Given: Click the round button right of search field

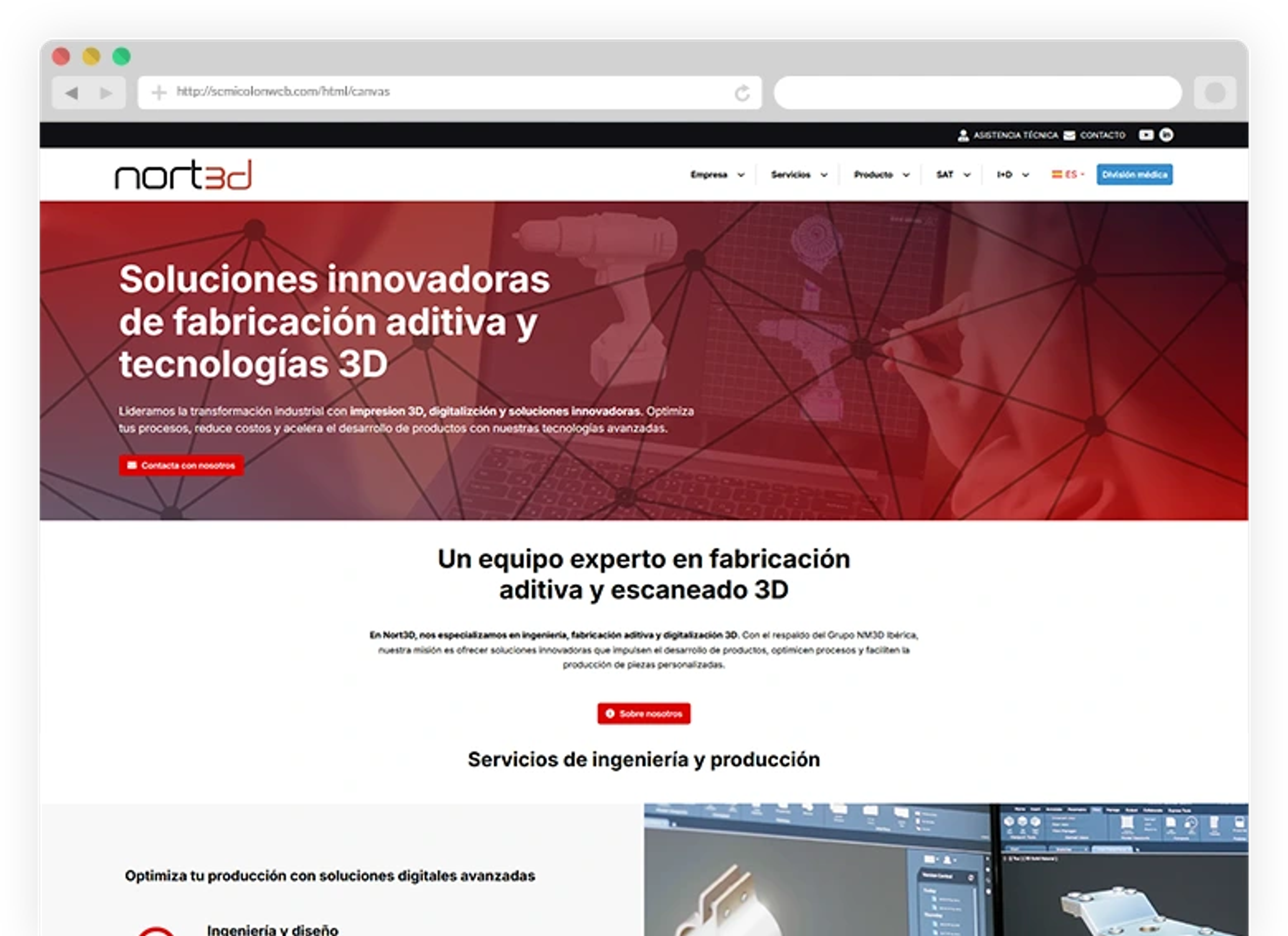Looking at the screenshot, I should 1215,92.
